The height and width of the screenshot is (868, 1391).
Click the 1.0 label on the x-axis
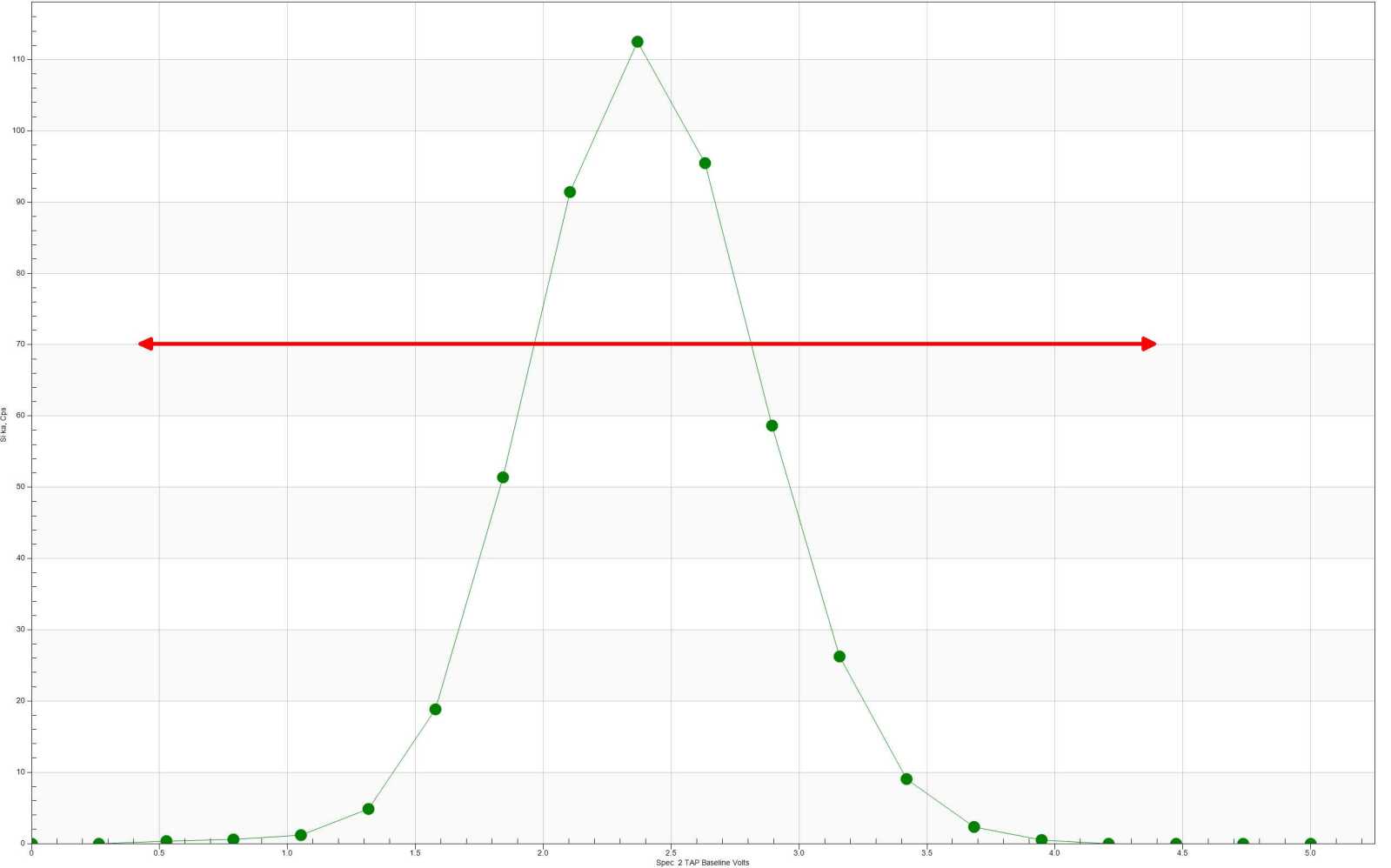pyautogui.click(x=287, y=853)
